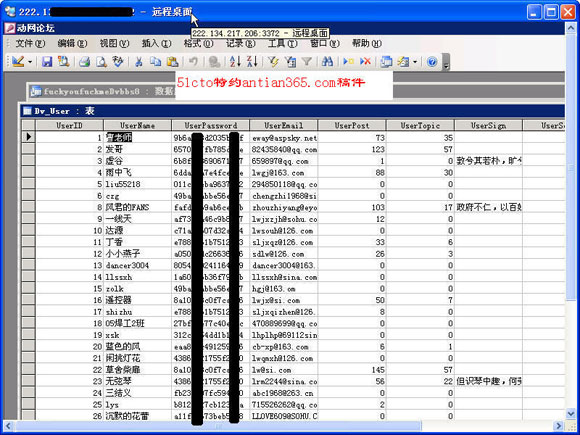Open Help via the question mark icon
This screenshot has height=435, width=580.
pyautogui.click(x=432, y=61)
